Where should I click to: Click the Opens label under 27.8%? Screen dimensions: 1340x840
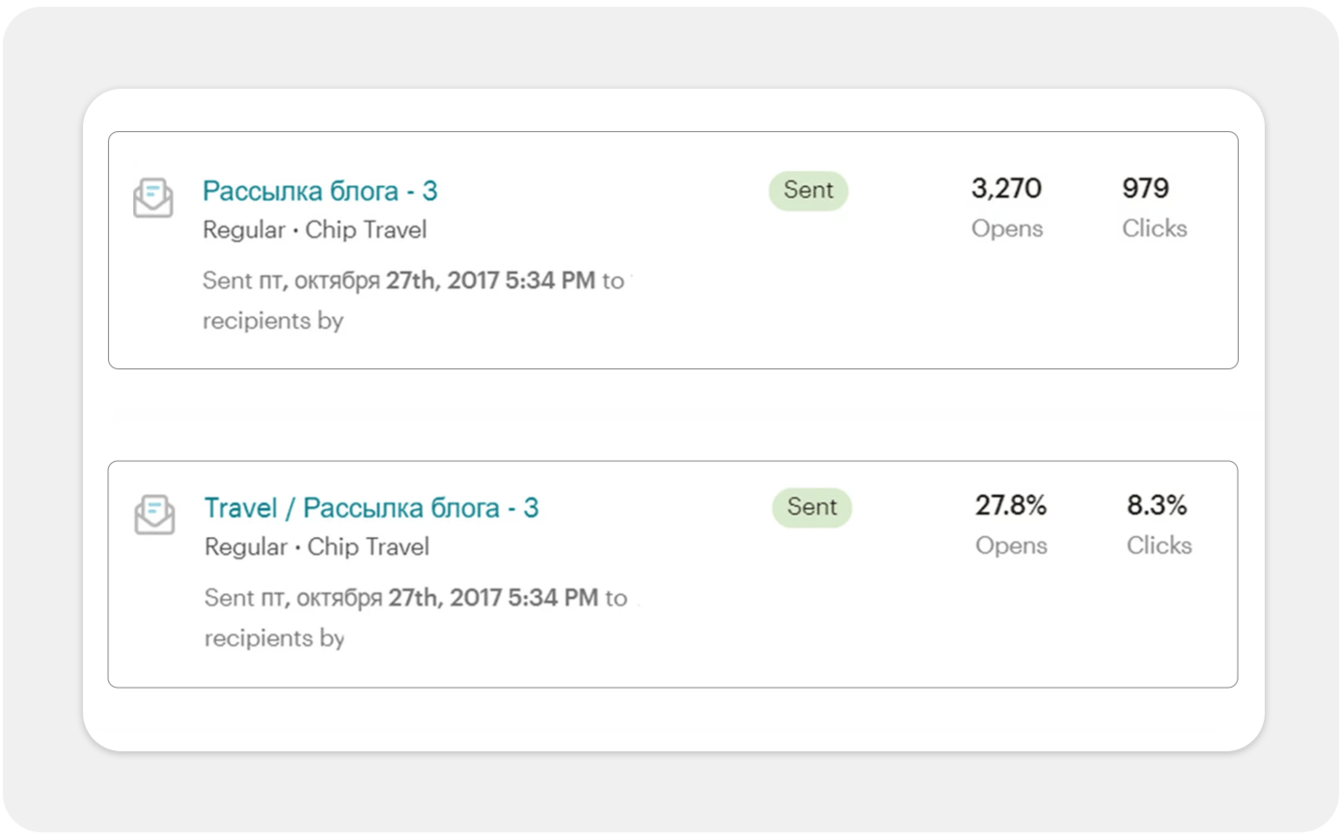coord(1011,546)
